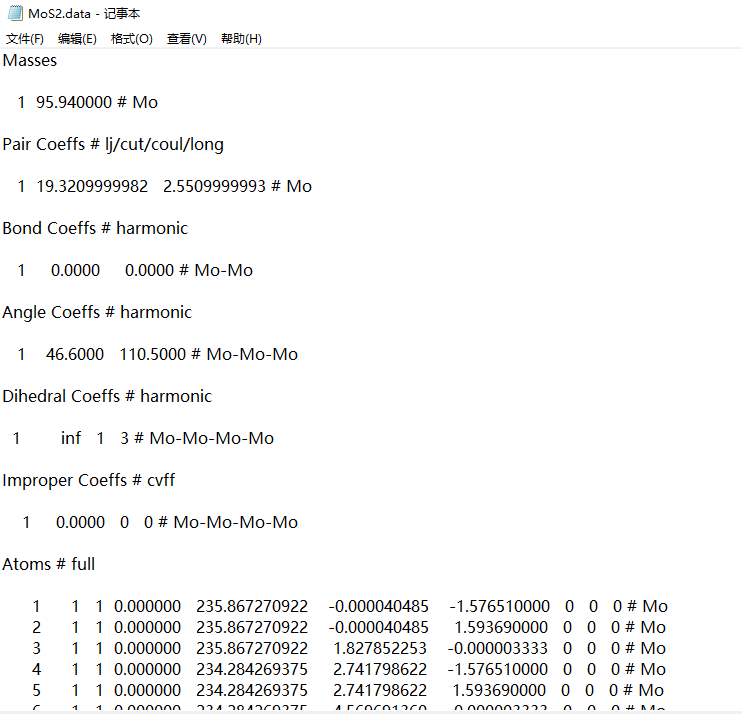Click the Notepad icon in title bar
The width and height of the screenshot is (742, 714).
point(15,13)
